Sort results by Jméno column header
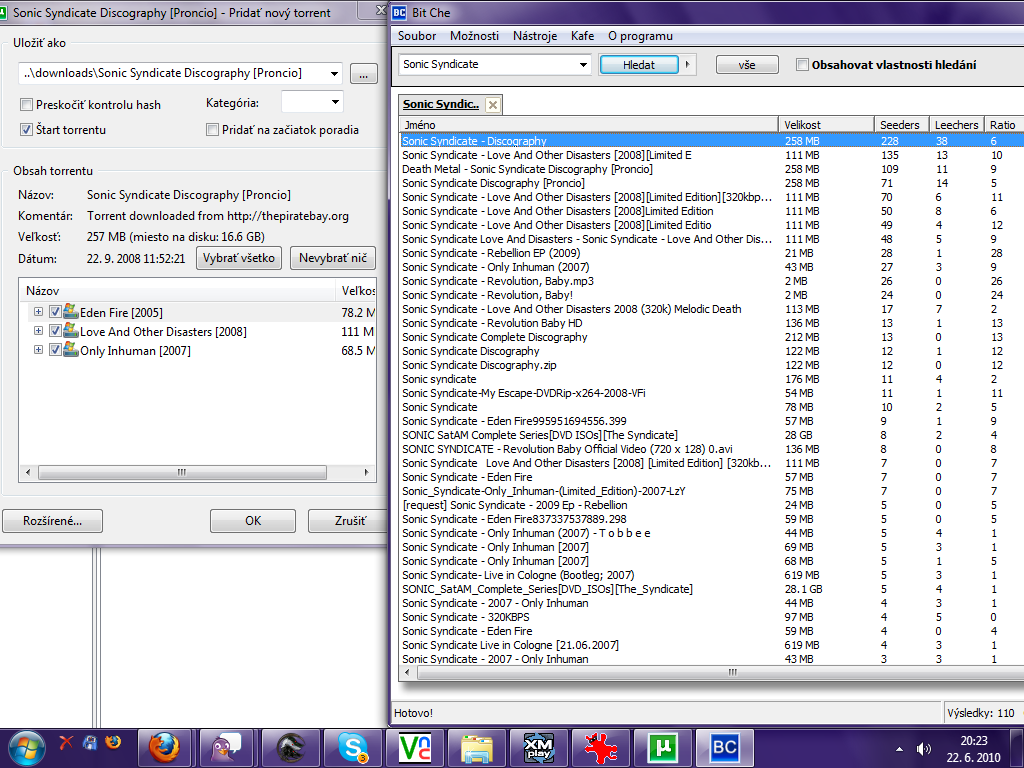 coord(588,125)
